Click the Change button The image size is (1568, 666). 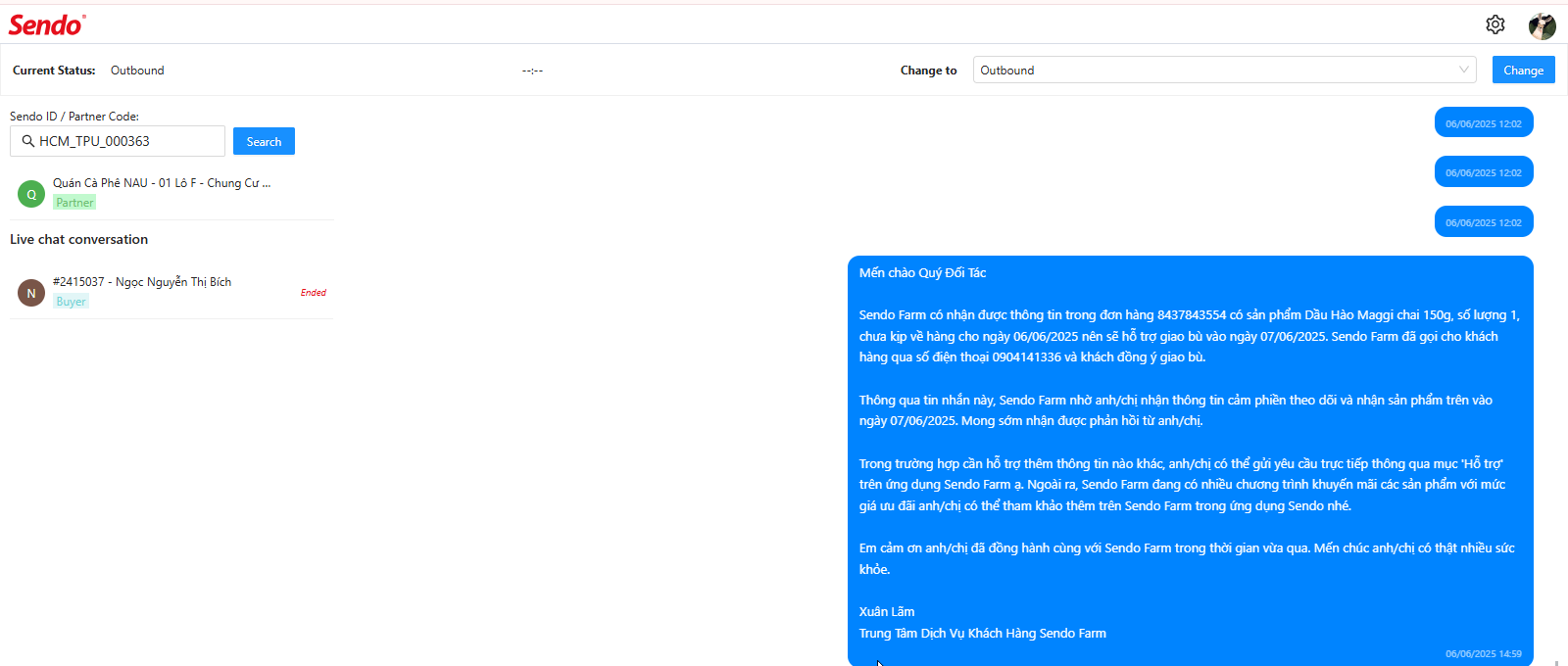point(1523,70)
